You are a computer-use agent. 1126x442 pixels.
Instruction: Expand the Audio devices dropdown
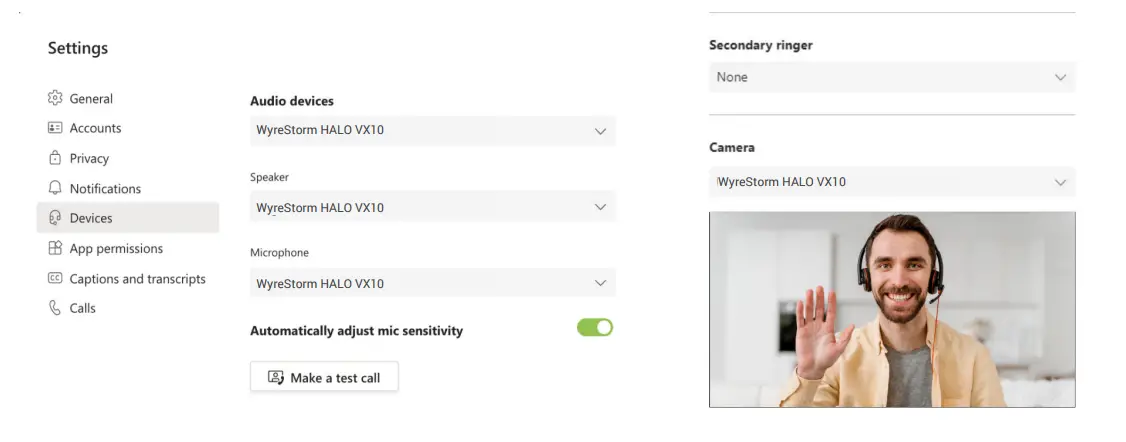[x=432, y=131]
